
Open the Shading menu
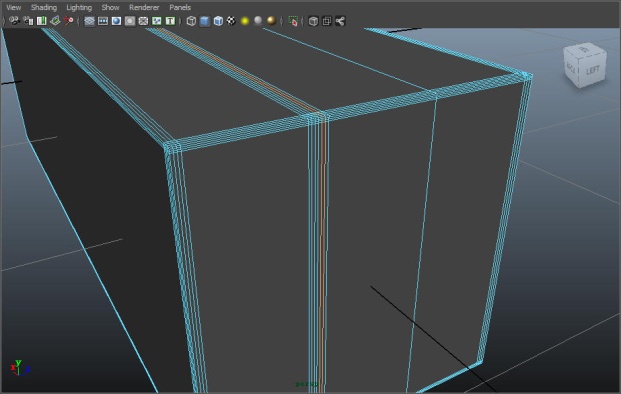[x=44, y=7]
